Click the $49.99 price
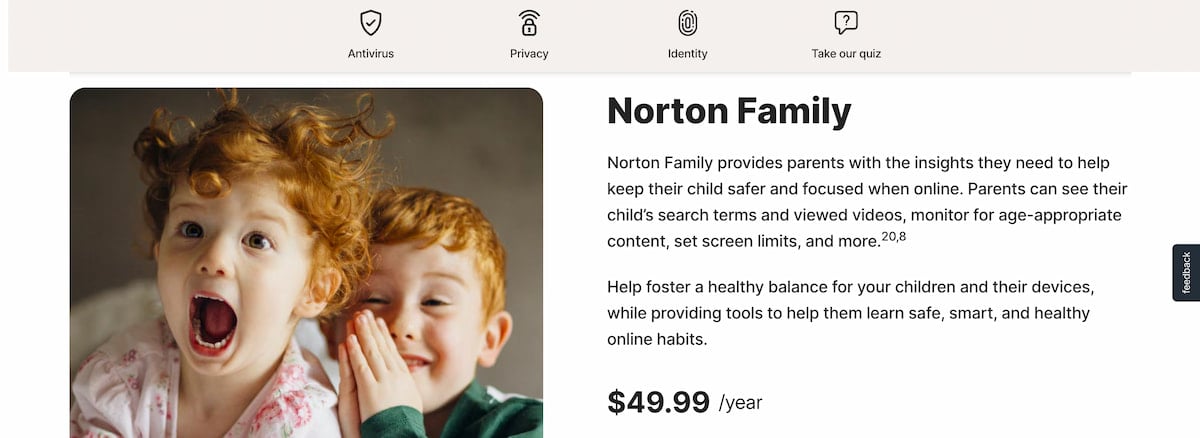The height and width of the screenshot is (438, 1200). click(x=658, y=401)
